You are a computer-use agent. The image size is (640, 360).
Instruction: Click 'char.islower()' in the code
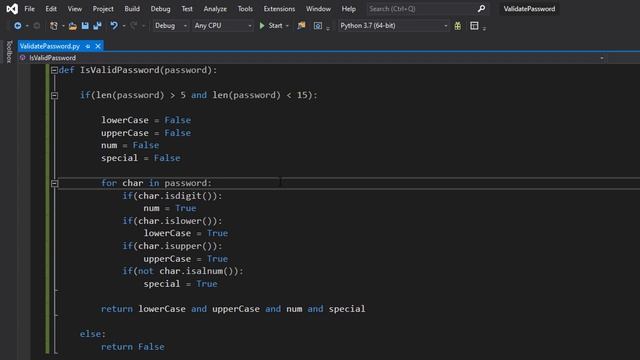pos(177,221)
